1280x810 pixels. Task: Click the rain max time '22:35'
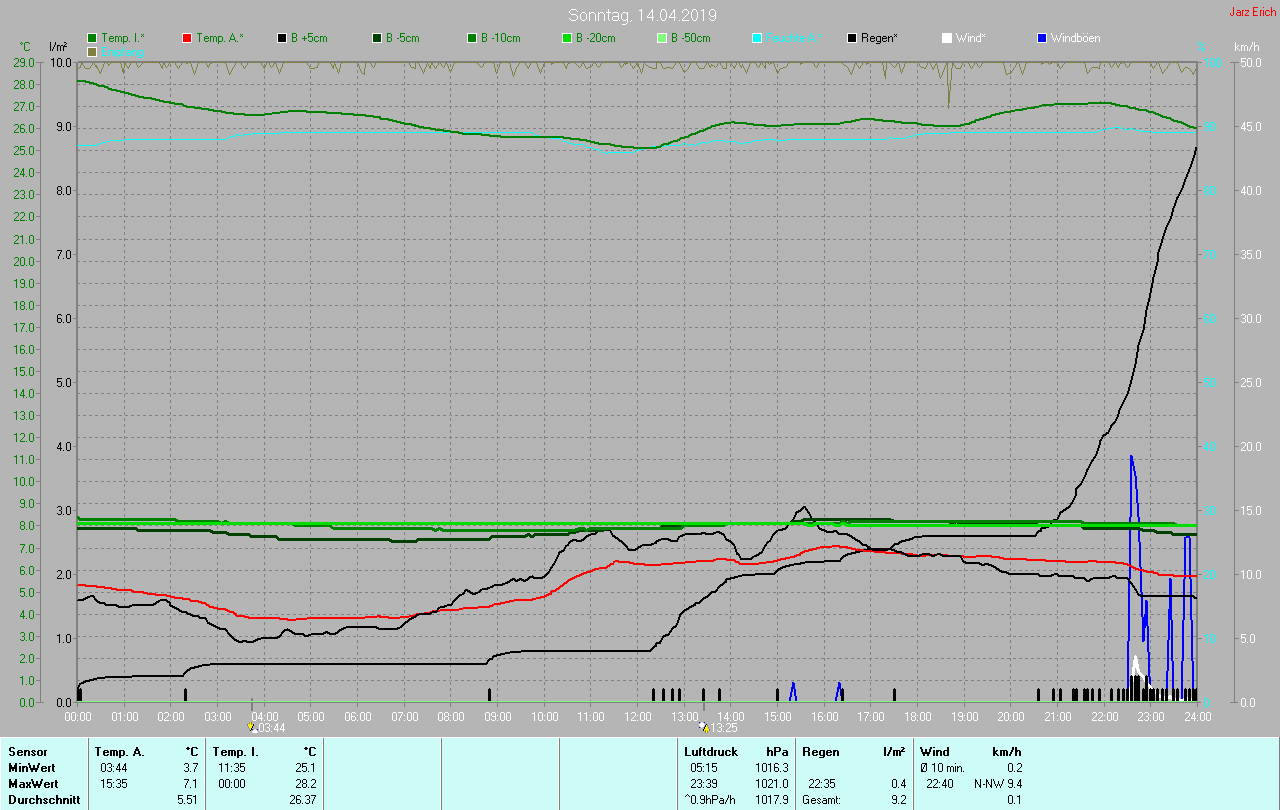[823, 783]
